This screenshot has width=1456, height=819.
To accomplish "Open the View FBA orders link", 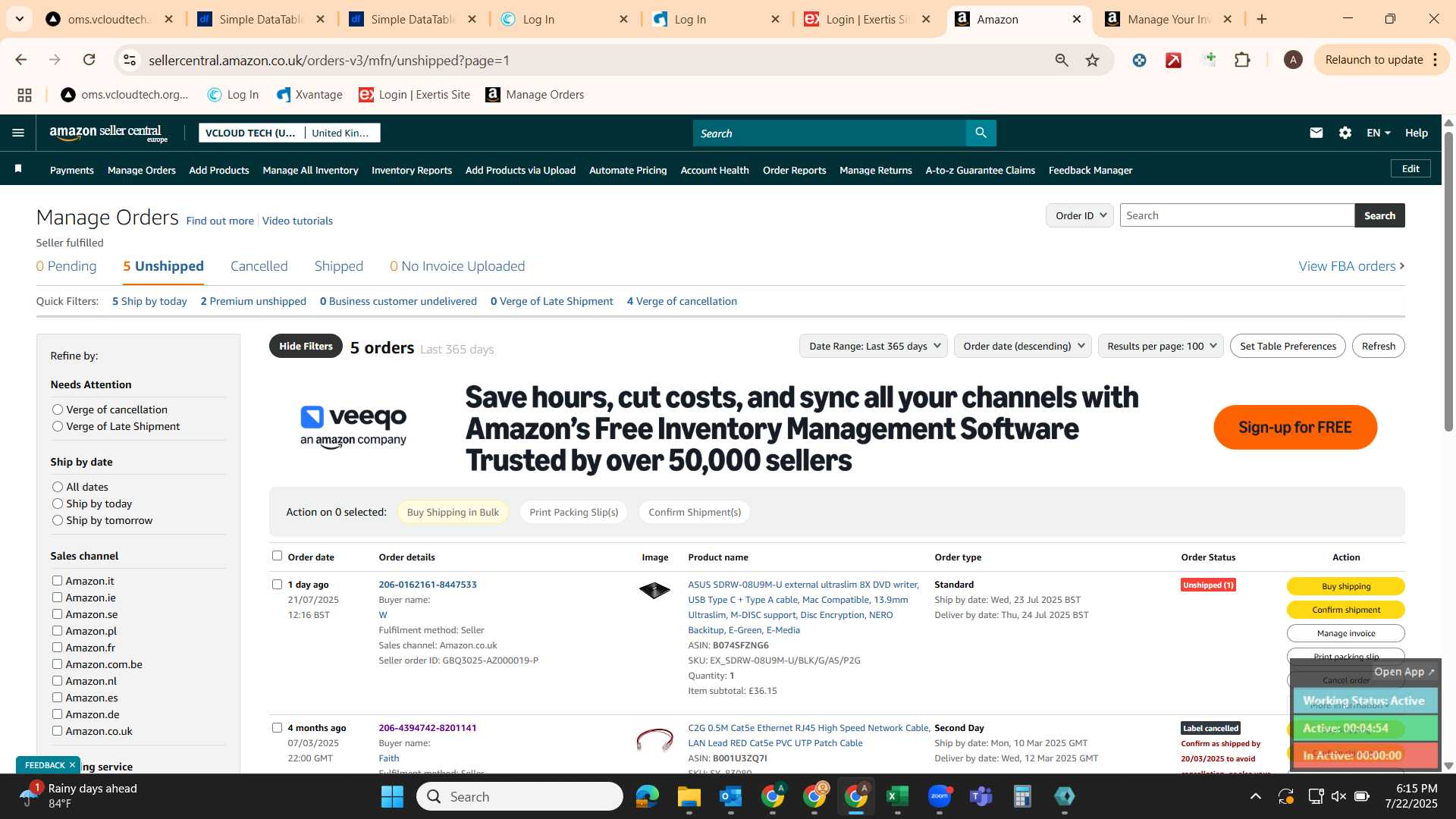I will click(x=1351, y=266).
